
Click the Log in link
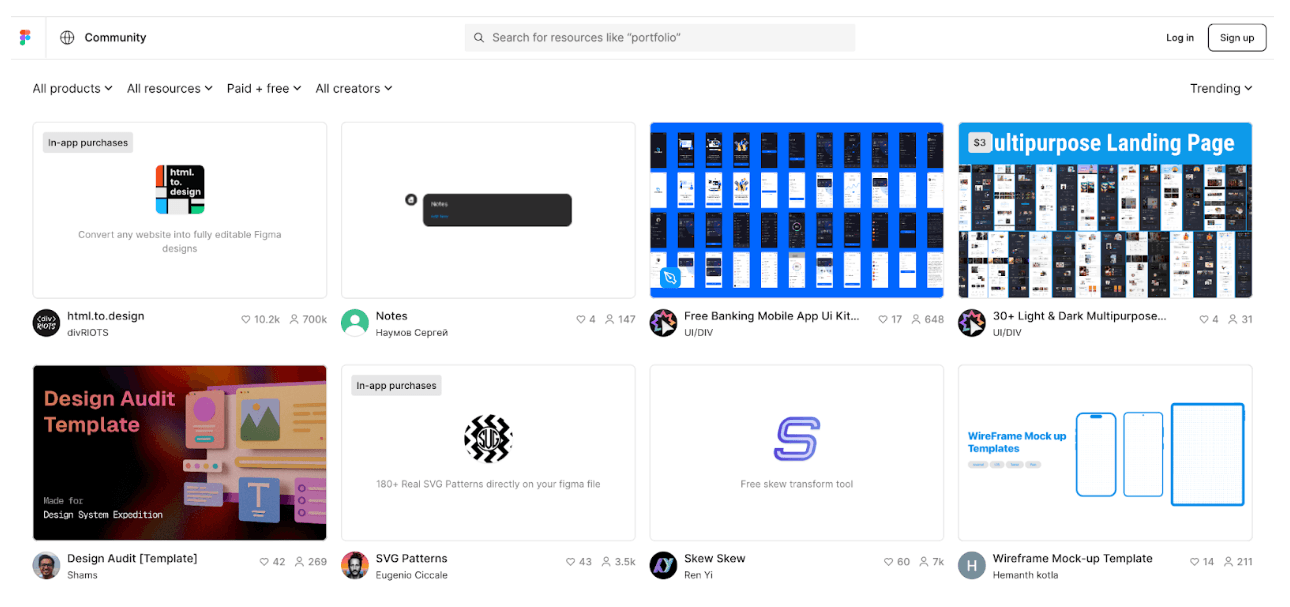coord(1179,38)
